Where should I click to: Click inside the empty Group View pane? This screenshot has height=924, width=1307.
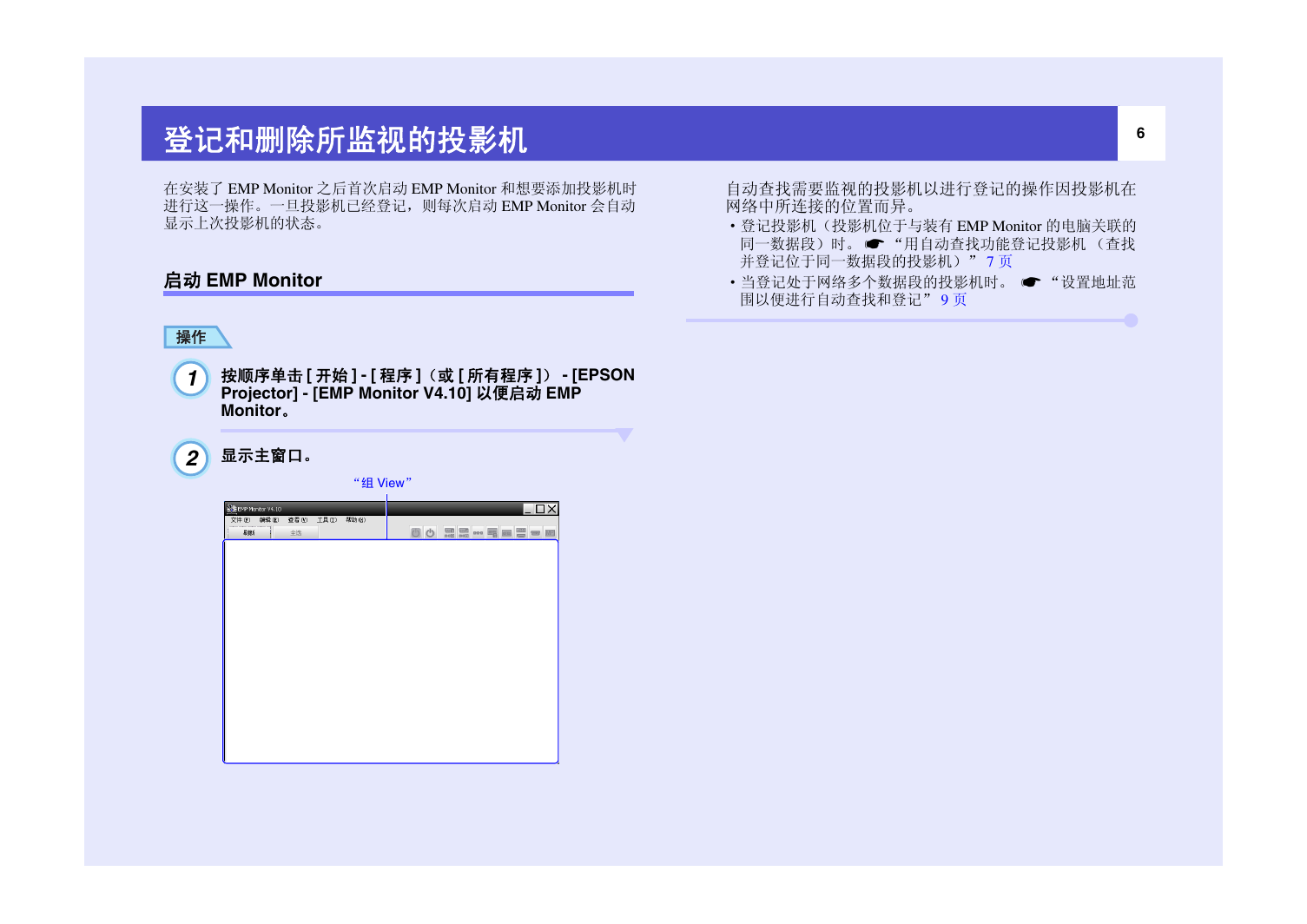[391, 651]
